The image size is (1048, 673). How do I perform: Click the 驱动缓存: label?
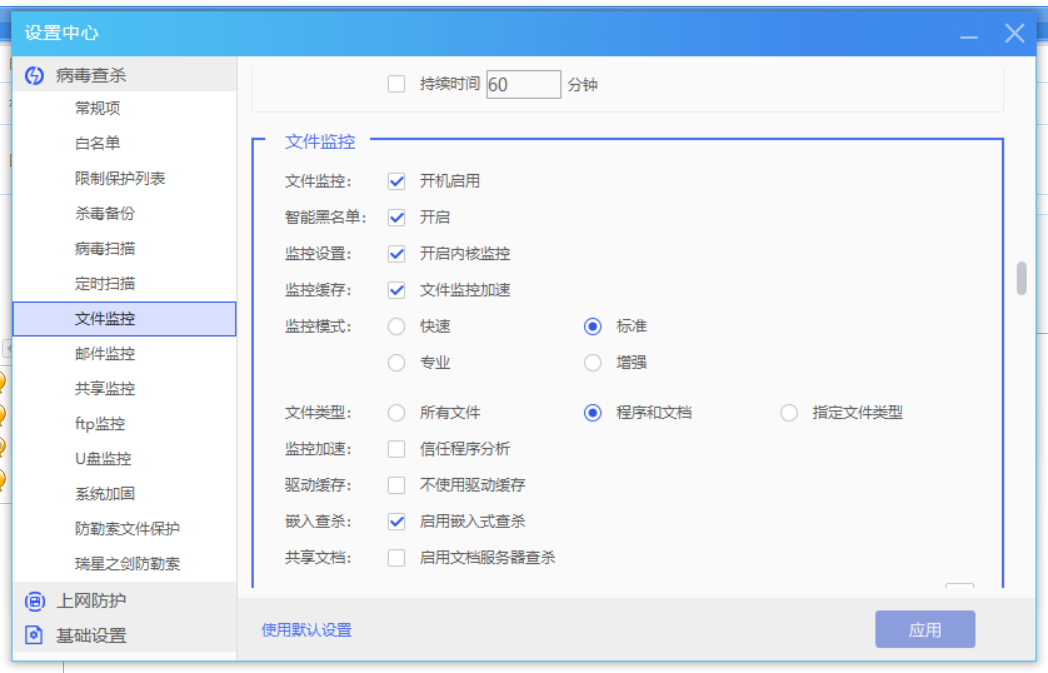pos(318,485)
